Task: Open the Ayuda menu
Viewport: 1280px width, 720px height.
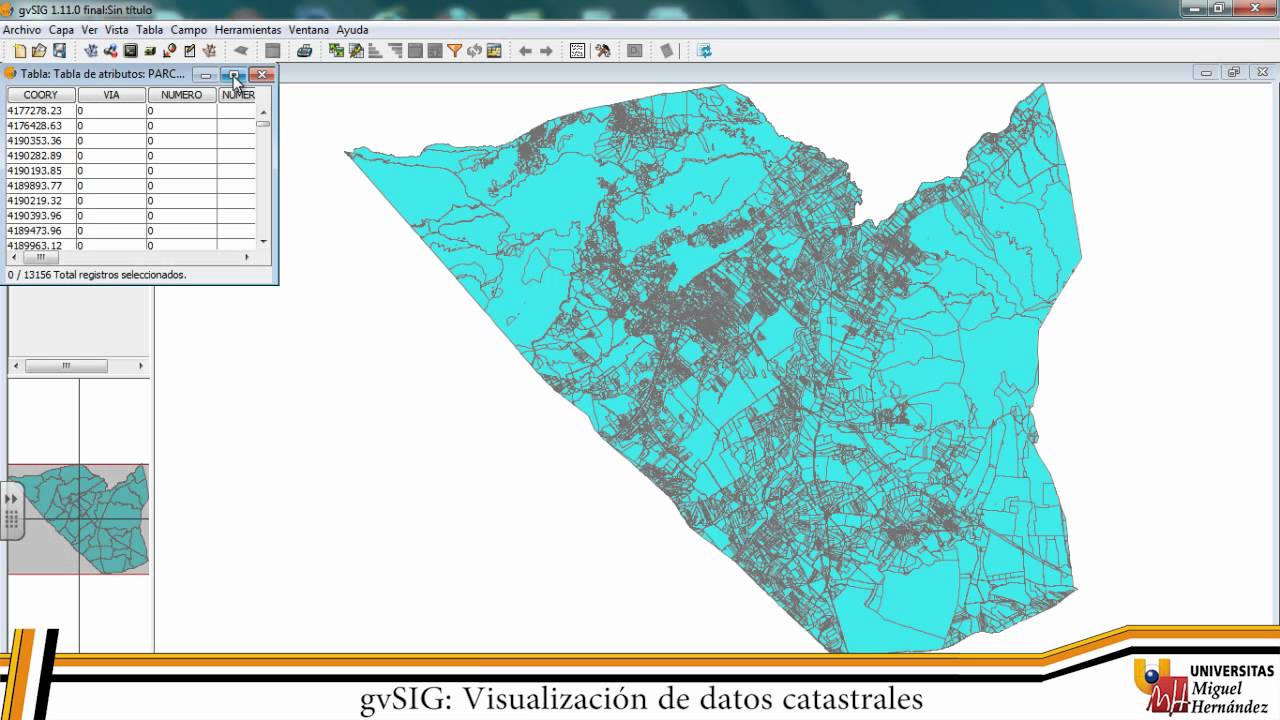Action: [x=352, y=30]
